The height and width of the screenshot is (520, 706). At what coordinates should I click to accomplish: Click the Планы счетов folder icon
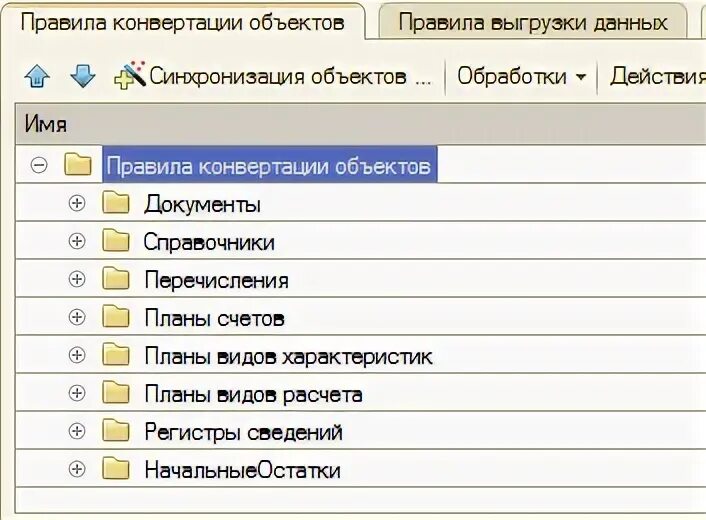116,317
